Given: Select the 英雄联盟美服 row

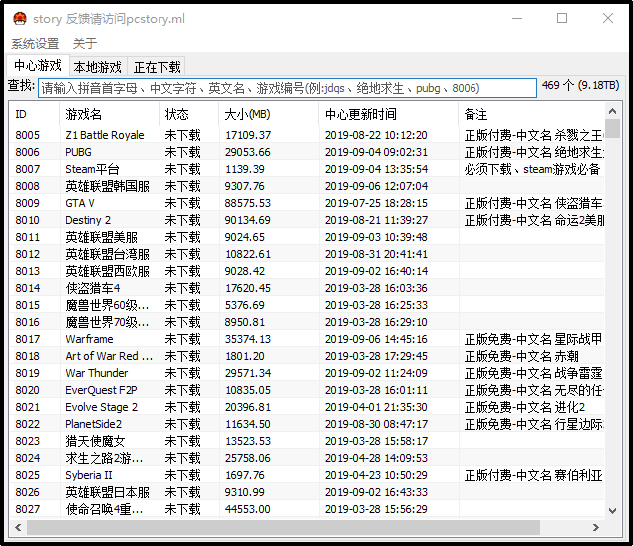Looking at the screenshot, I should [x=307, y=237].
